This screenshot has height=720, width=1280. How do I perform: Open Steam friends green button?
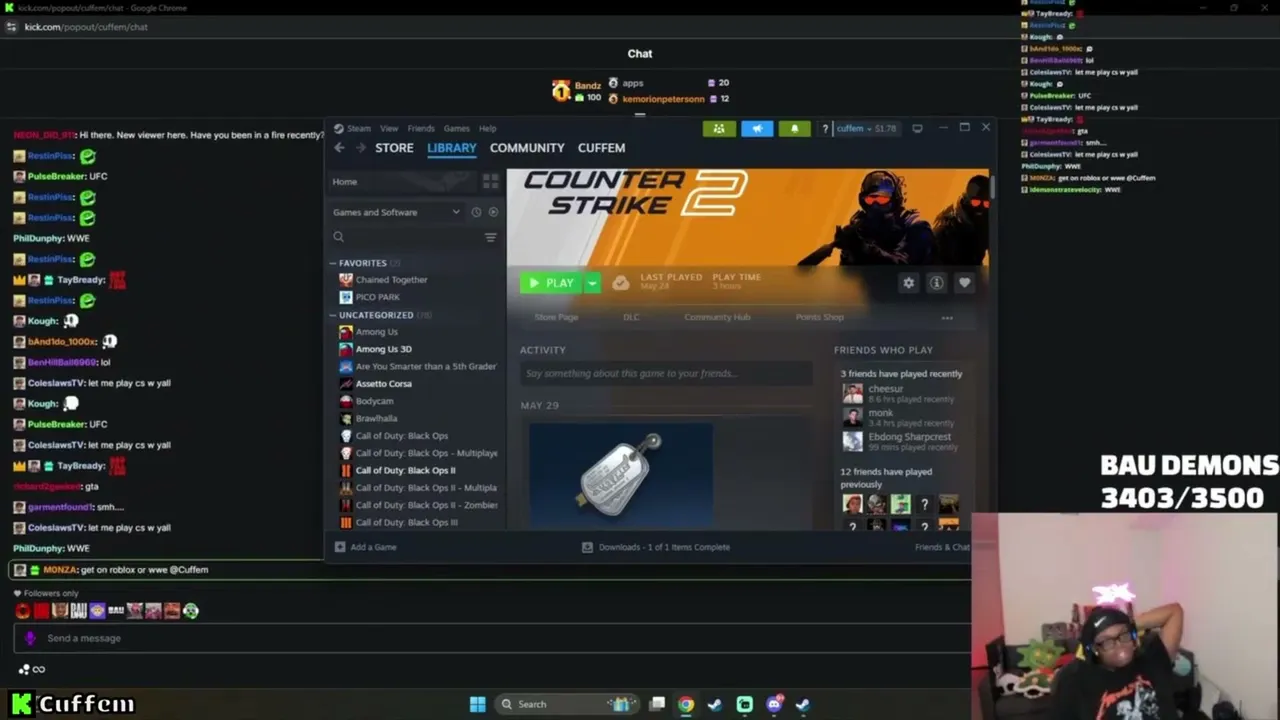(719, 128)
